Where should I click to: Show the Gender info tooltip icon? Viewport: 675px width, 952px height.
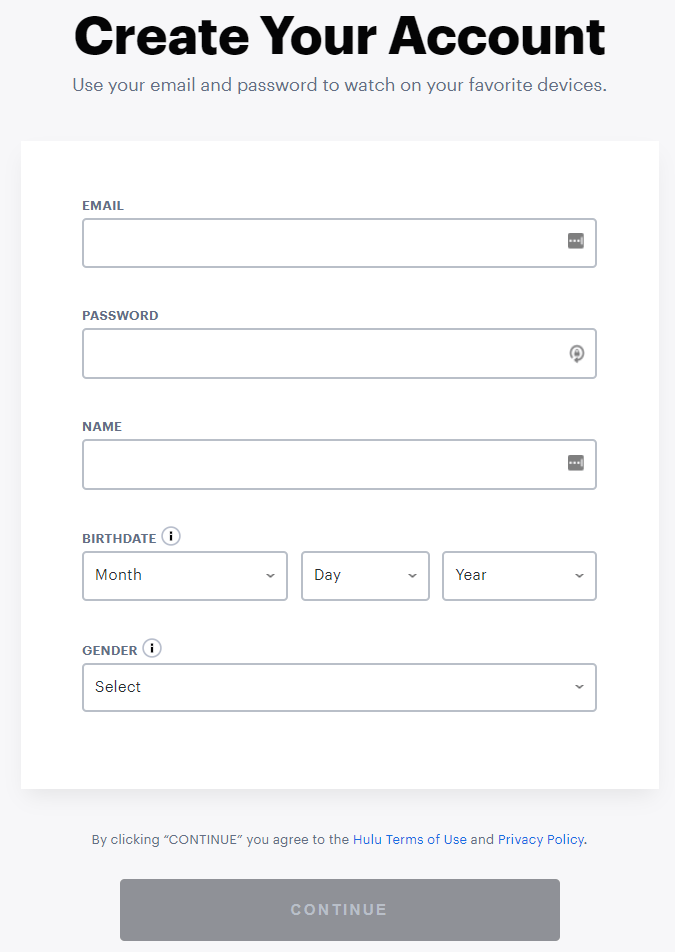pyautogui.click(x=152, y=648)
